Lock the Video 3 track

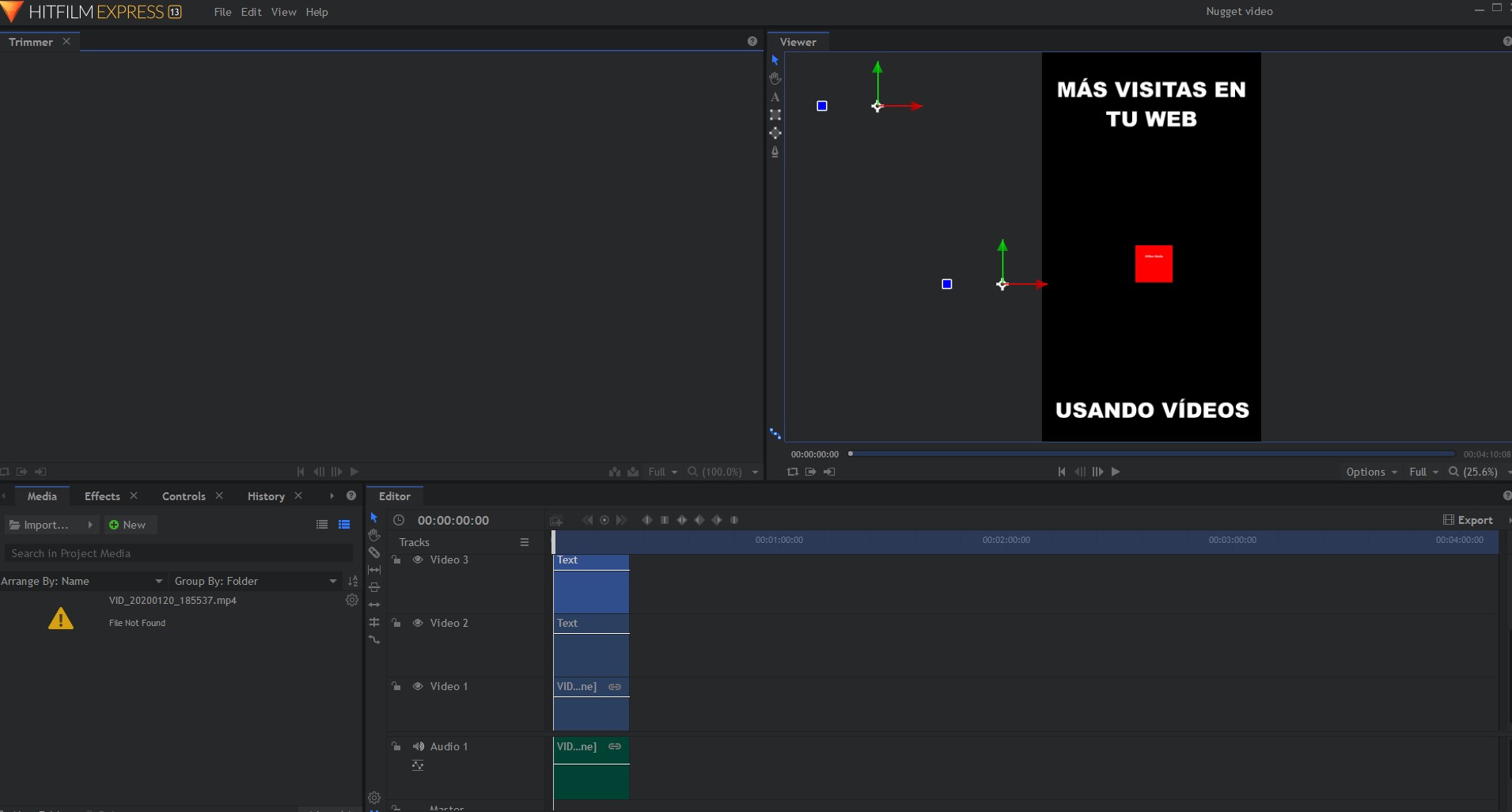point(396,560)
